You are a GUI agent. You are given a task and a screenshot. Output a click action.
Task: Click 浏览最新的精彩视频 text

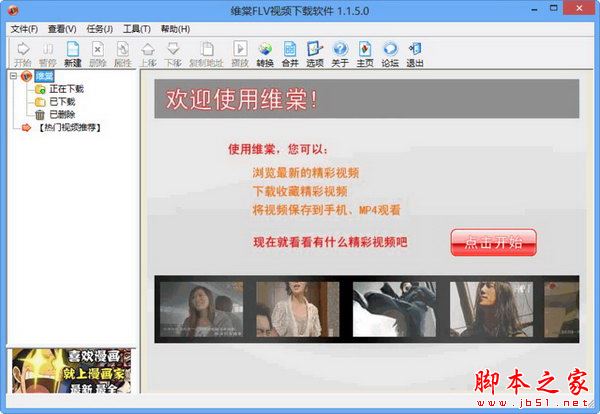click(305, 173)
